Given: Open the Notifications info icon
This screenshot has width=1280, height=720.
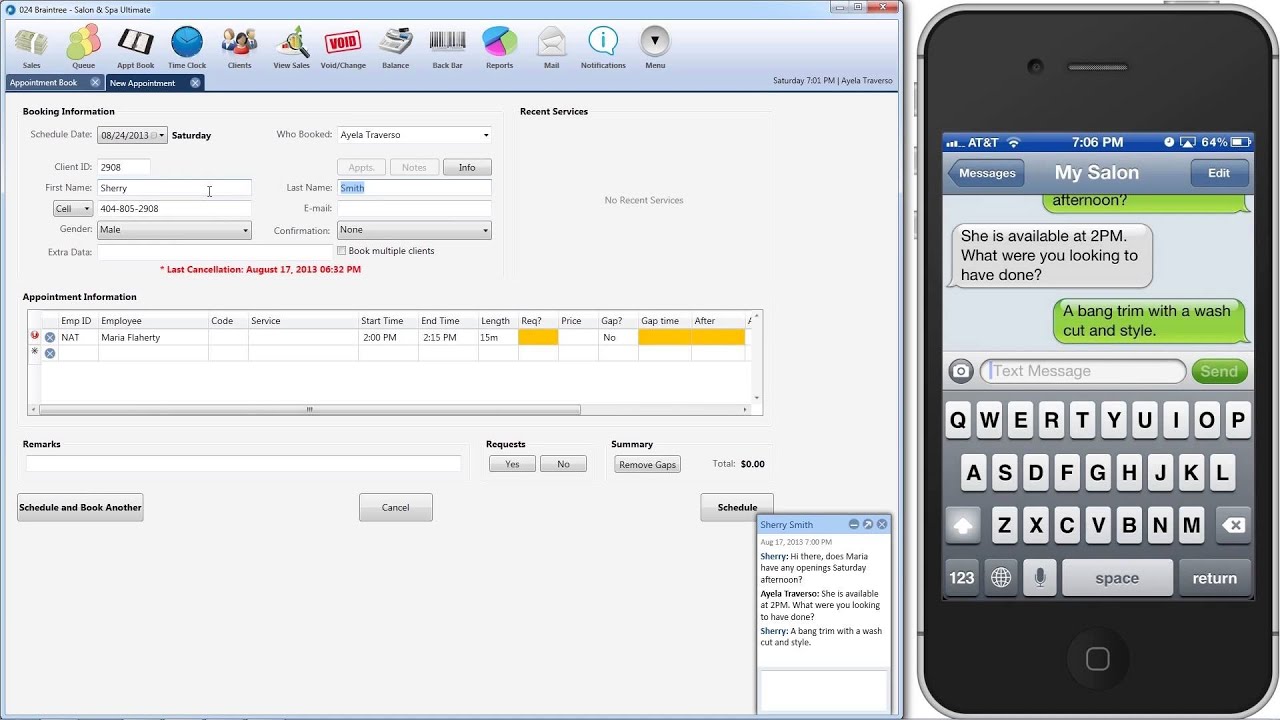Looking at the screenshot, I should coord(603,47).
